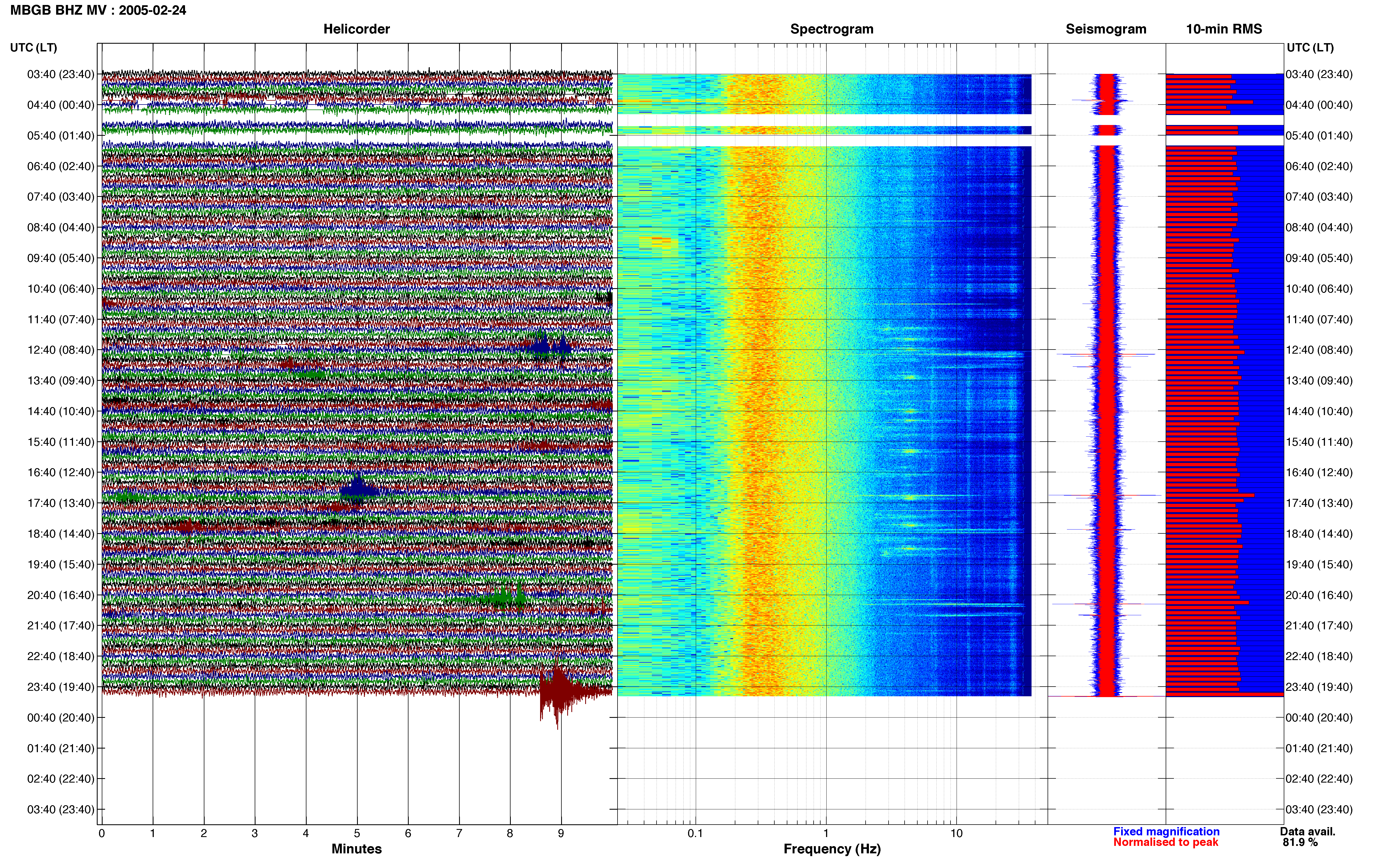Click the "Minutes" axis title
This screenshot has width=1388, height=868.
pyautogui.click(x=356, y=849)
